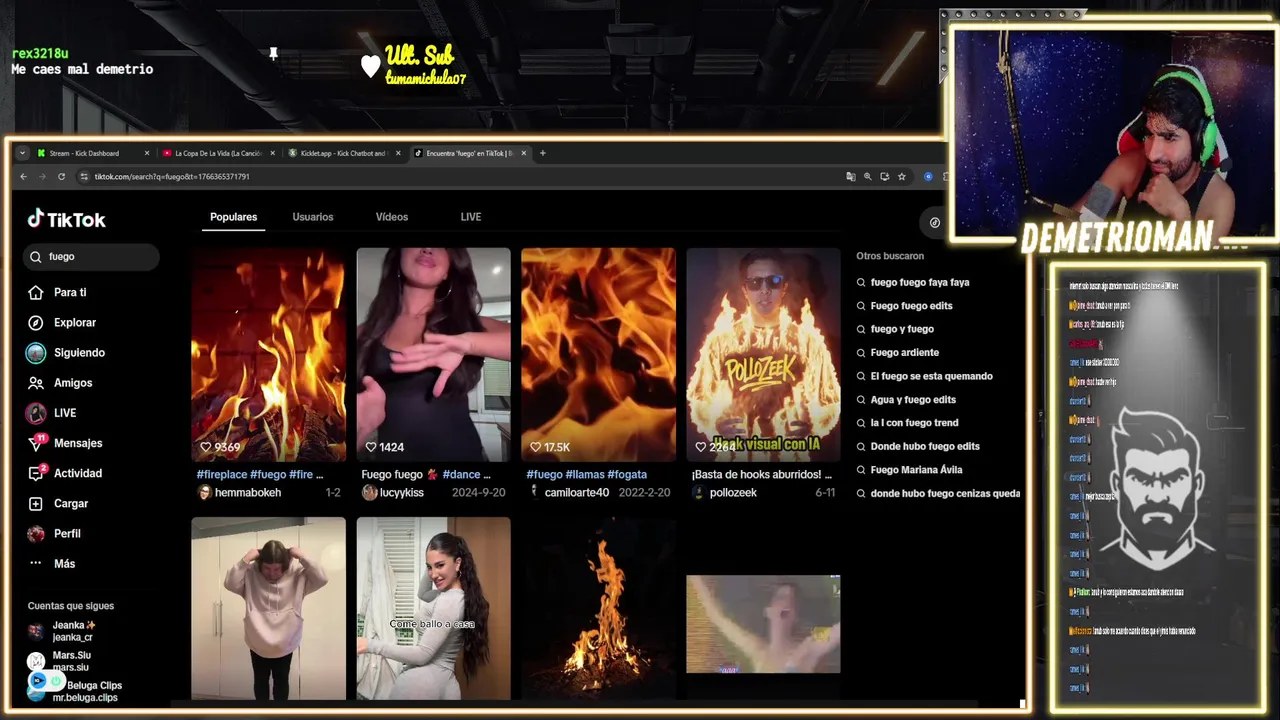Close the Stream - Kick Dashboard tab
This screenshot has height=720, width=1280.
pos(147,153)
